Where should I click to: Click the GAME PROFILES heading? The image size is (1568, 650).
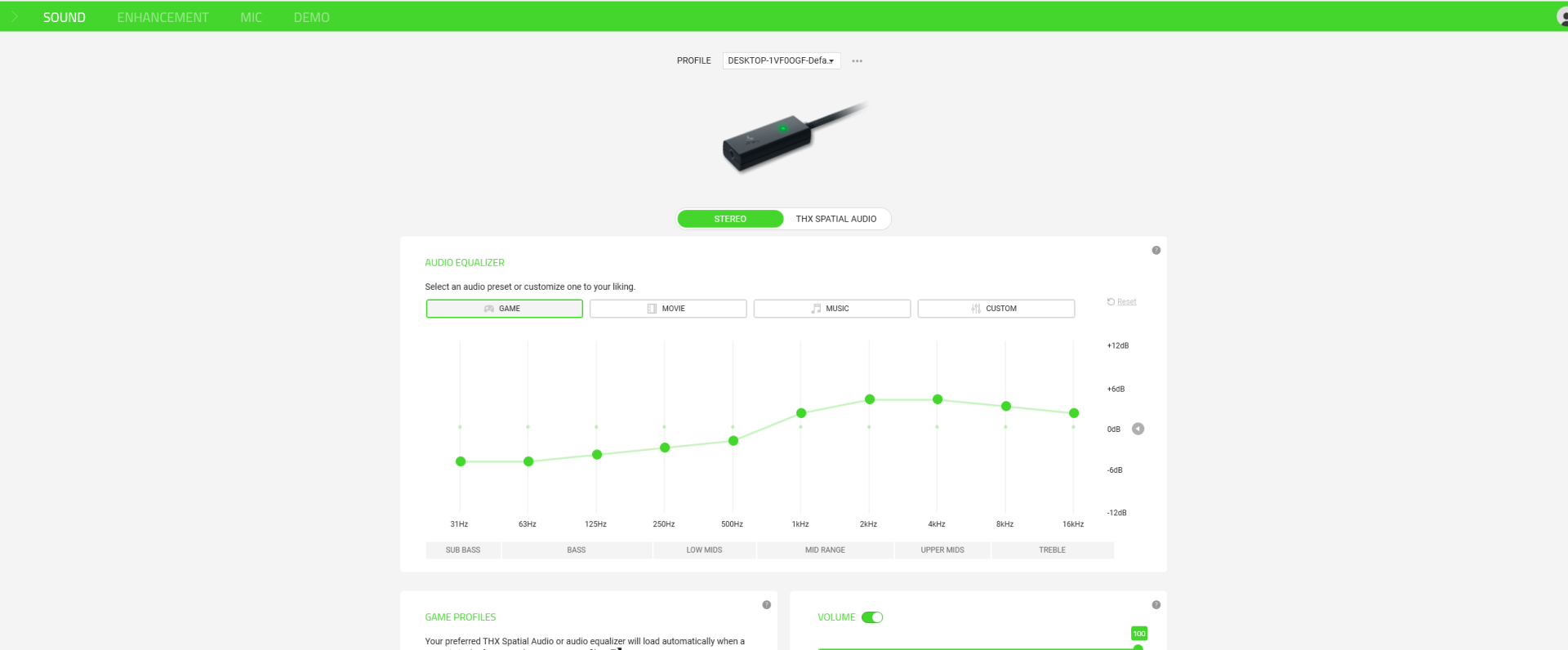click(x=461, y=617)
